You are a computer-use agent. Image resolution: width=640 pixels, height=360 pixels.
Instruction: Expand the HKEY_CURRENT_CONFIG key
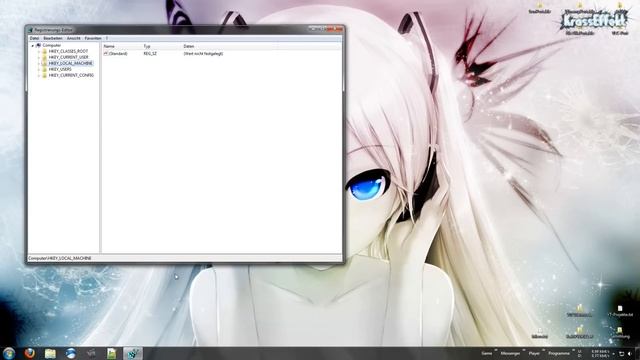(x=39, y=76)
